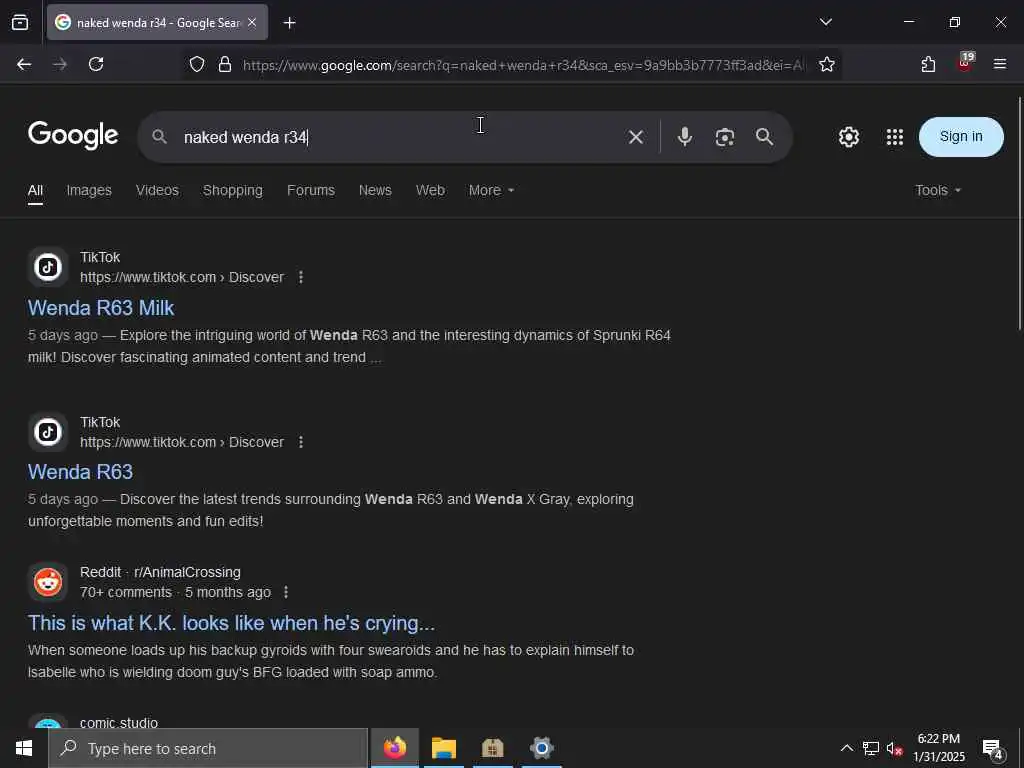This screenshot has width=1024, height=768.
Task: Open File Explorer from the taskbar
Action: (x=443, y=748)
